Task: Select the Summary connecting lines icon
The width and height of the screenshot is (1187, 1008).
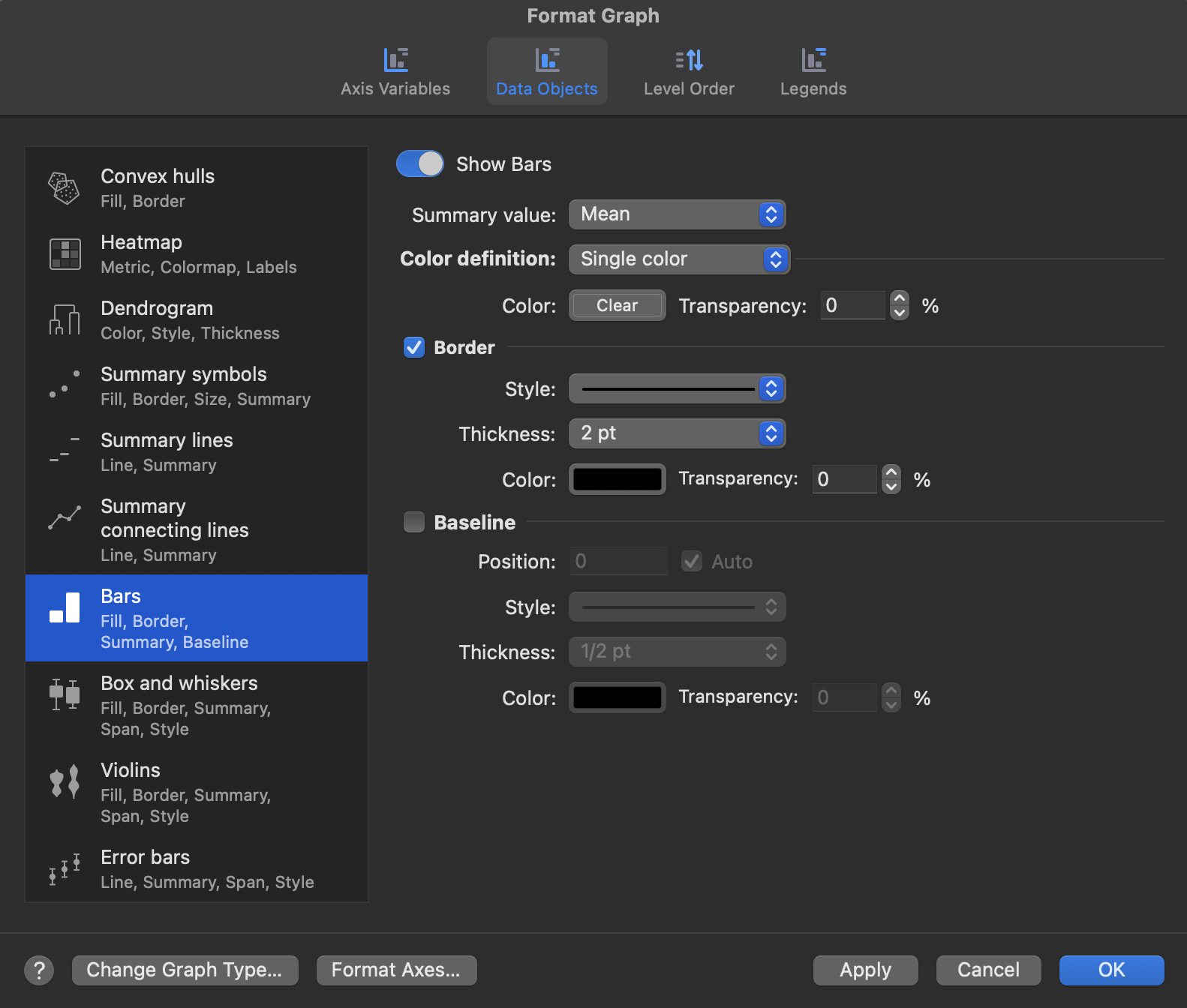Action: pos(65,517)
